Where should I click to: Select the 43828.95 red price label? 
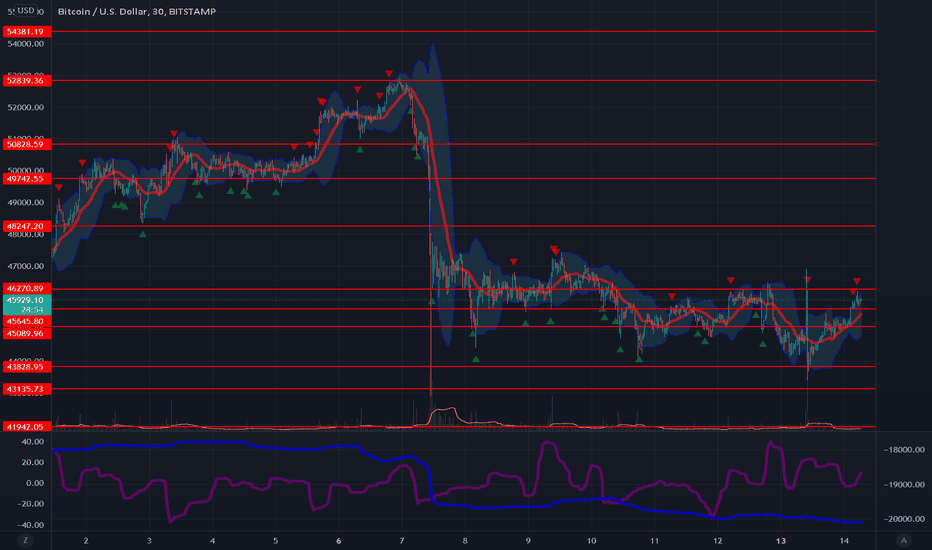click(27, 367)
